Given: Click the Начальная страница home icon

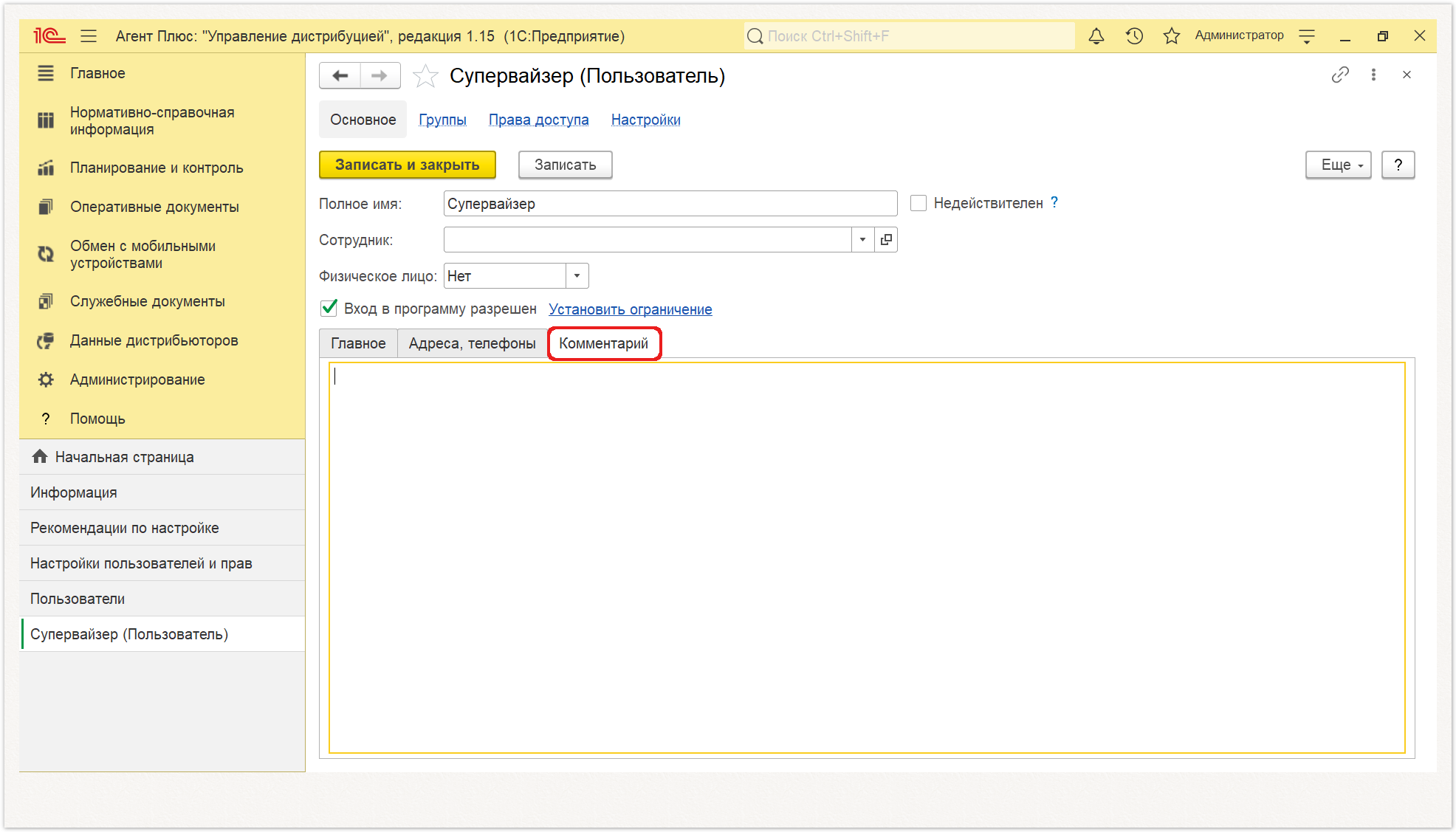Looking at the screenshot, I should coord(40,456).
